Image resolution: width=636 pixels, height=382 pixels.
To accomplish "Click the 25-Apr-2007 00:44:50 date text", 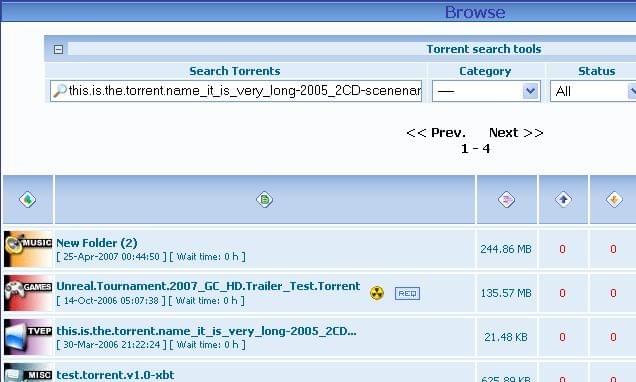I will click(x=111, y=257).
